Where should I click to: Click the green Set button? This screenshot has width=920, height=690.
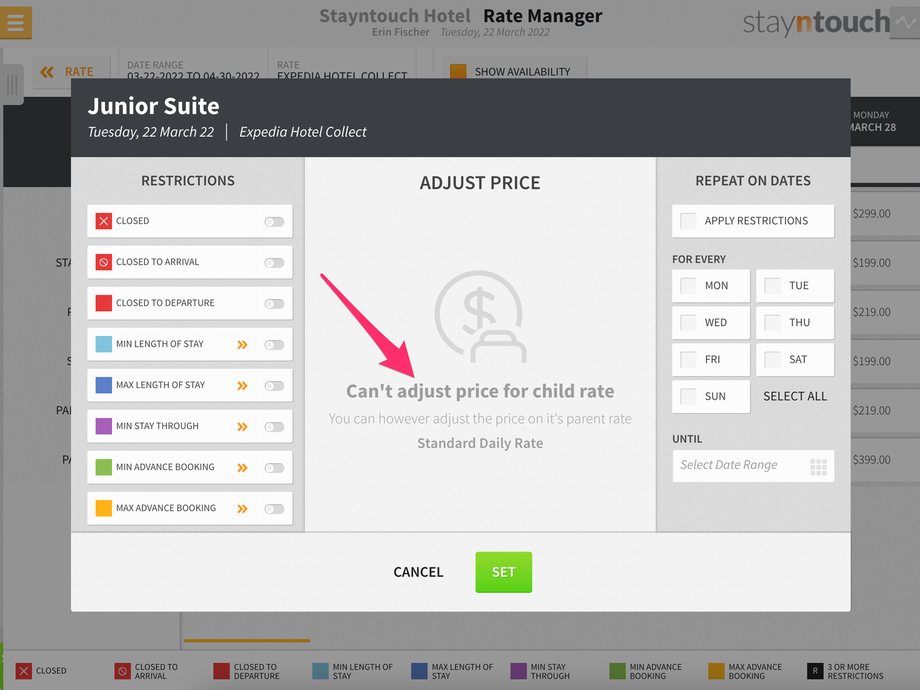[503, 572]
